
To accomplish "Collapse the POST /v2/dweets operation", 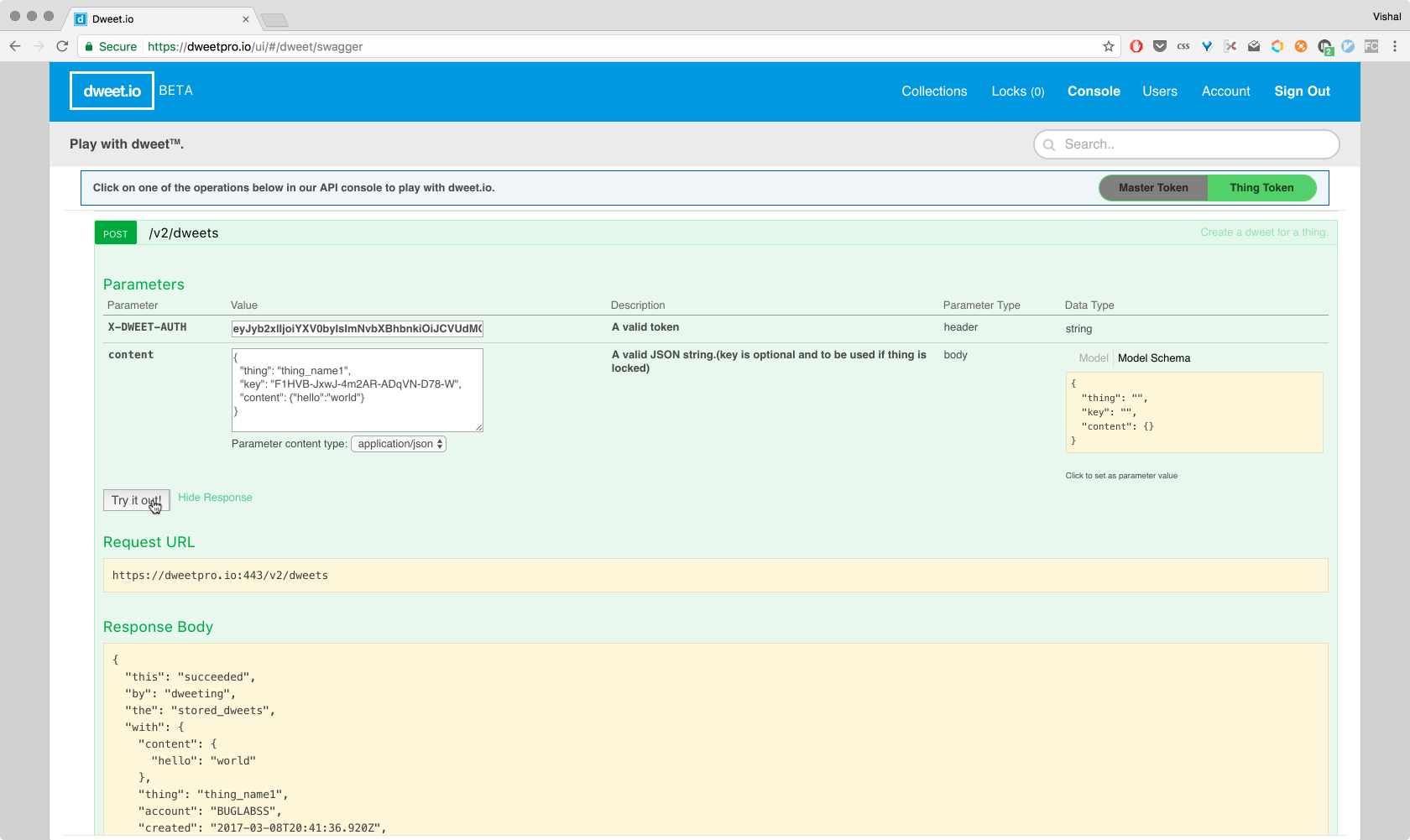I will 183,233.
